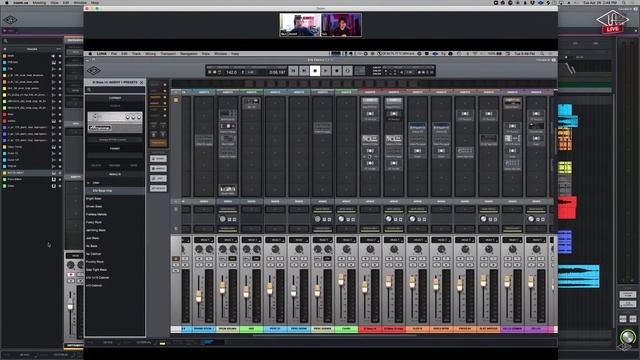Select the "Funky Rock" preset

[94, 222]
